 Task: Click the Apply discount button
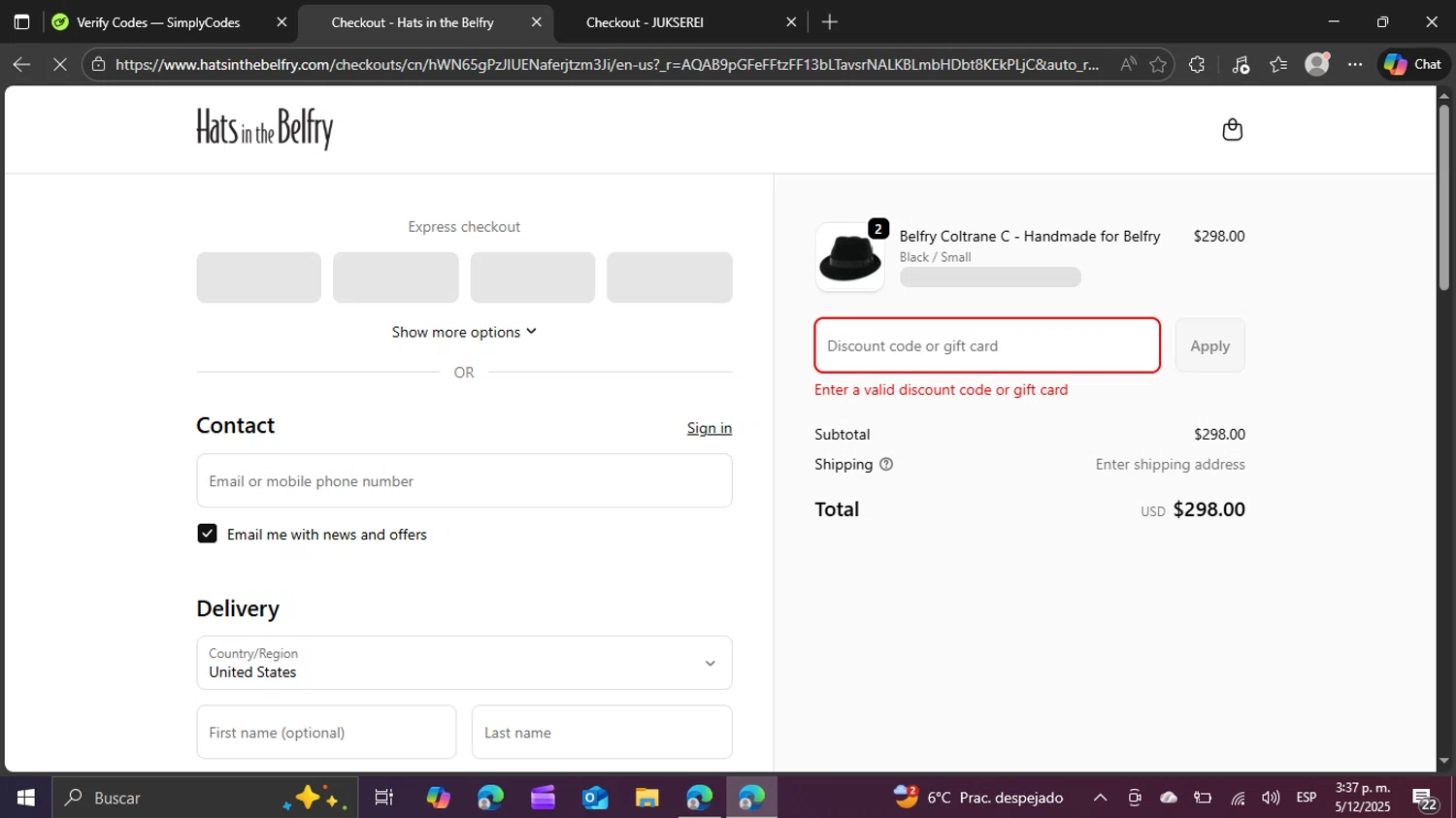(1209, 345)
